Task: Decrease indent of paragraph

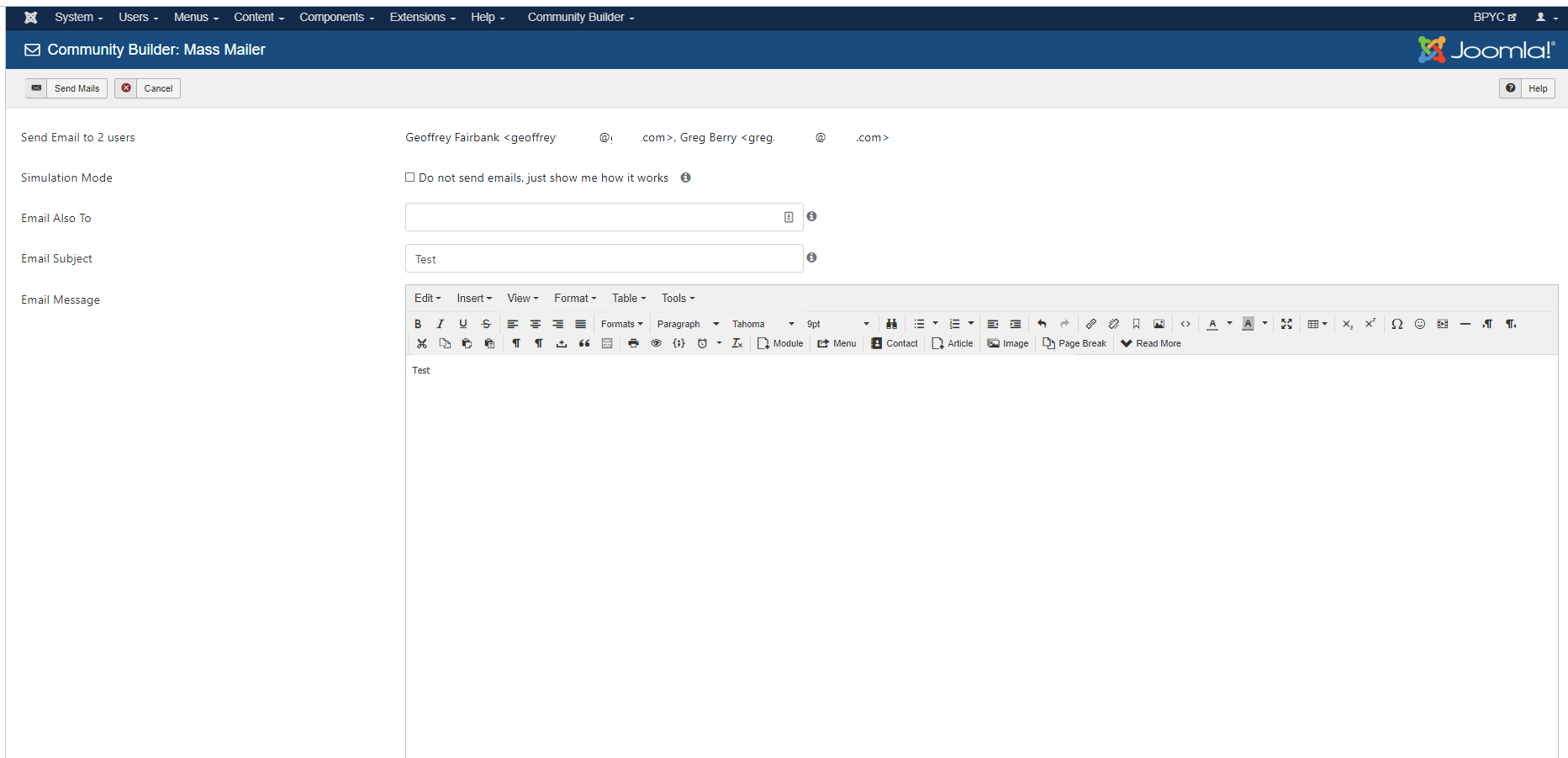Action: click(993, 324)
